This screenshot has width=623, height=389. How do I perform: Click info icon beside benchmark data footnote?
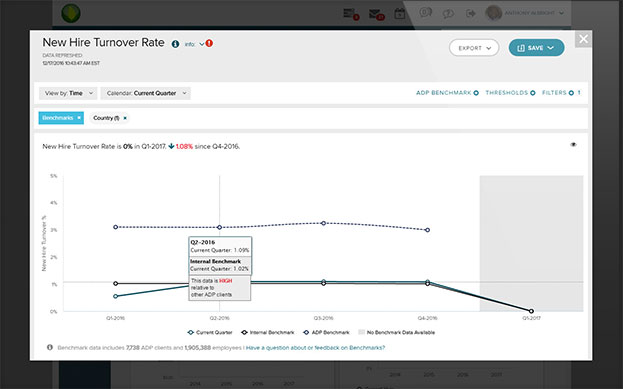(x=50, y=347)
